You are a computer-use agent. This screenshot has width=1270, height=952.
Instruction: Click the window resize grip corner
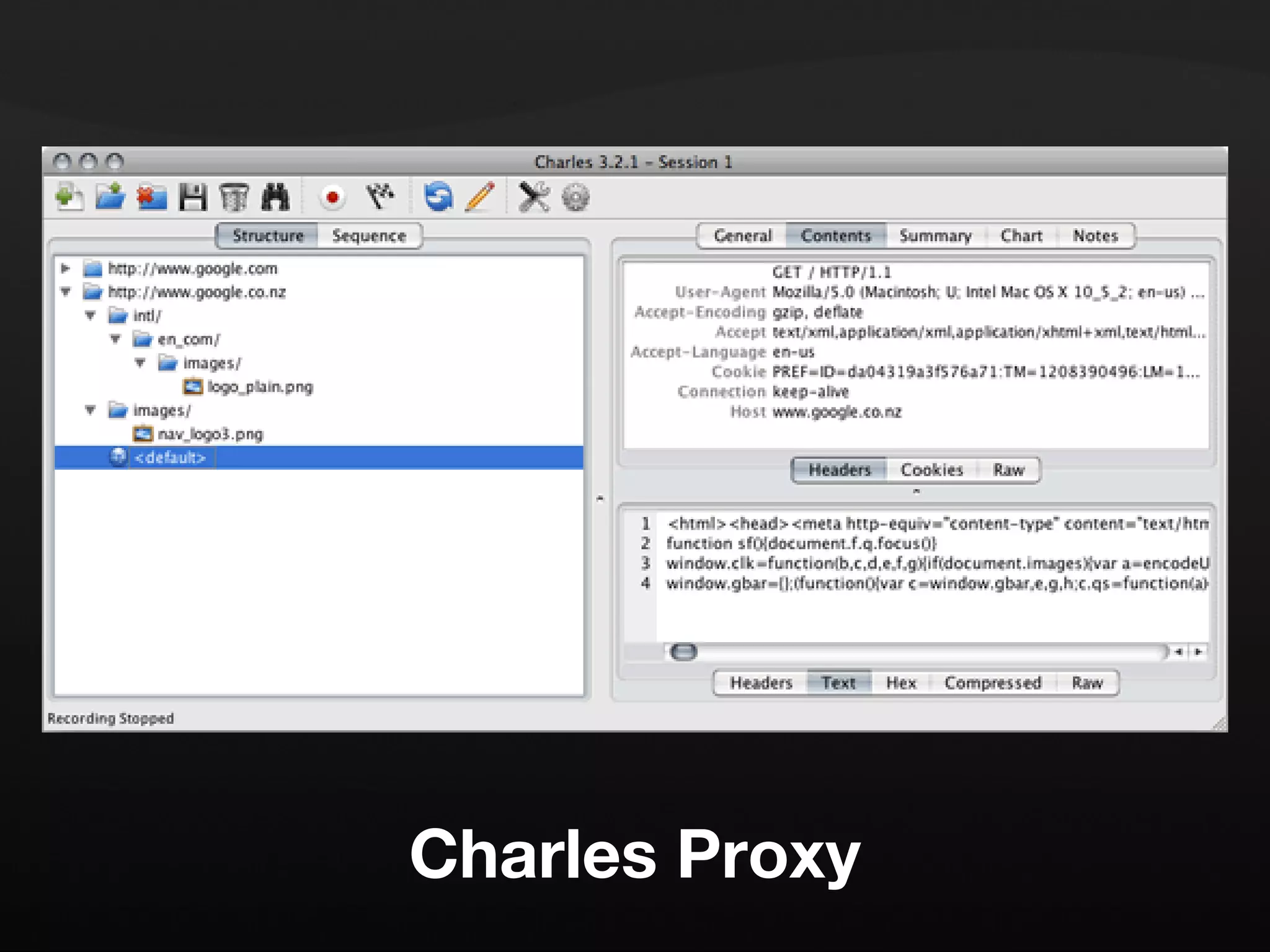pyautogui.click(x=1219, y=724)
